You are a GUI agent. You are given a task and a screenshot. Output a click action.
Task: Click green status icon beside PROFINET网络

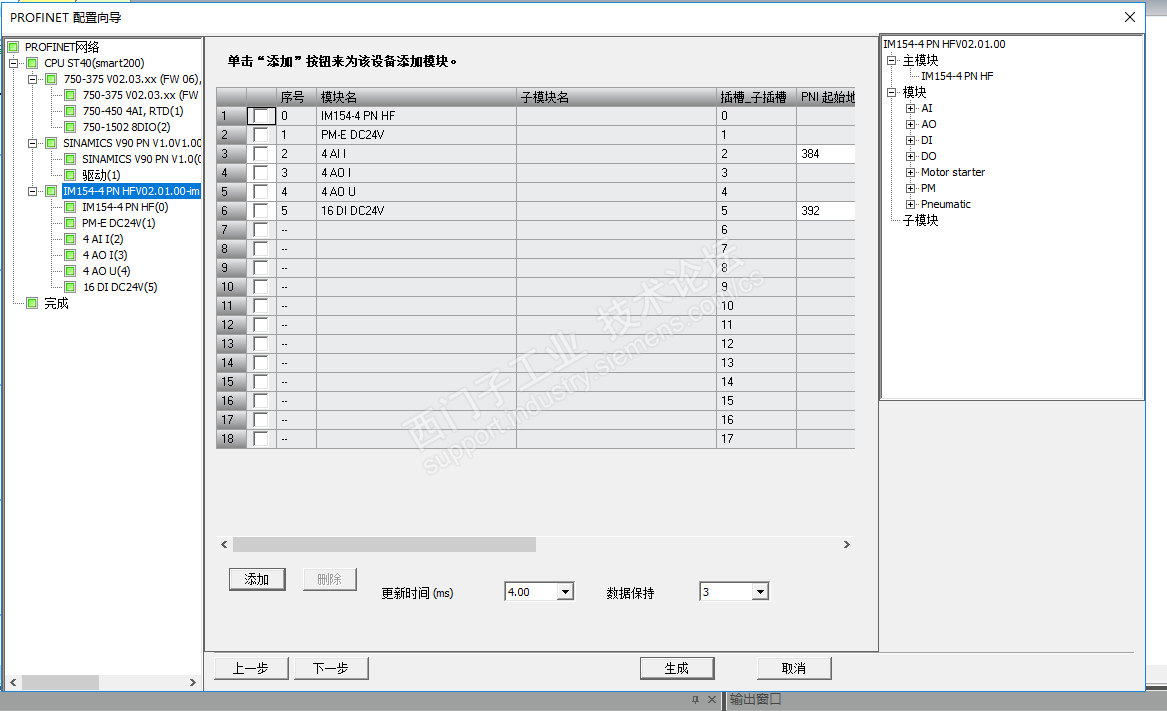click(13, 47)
